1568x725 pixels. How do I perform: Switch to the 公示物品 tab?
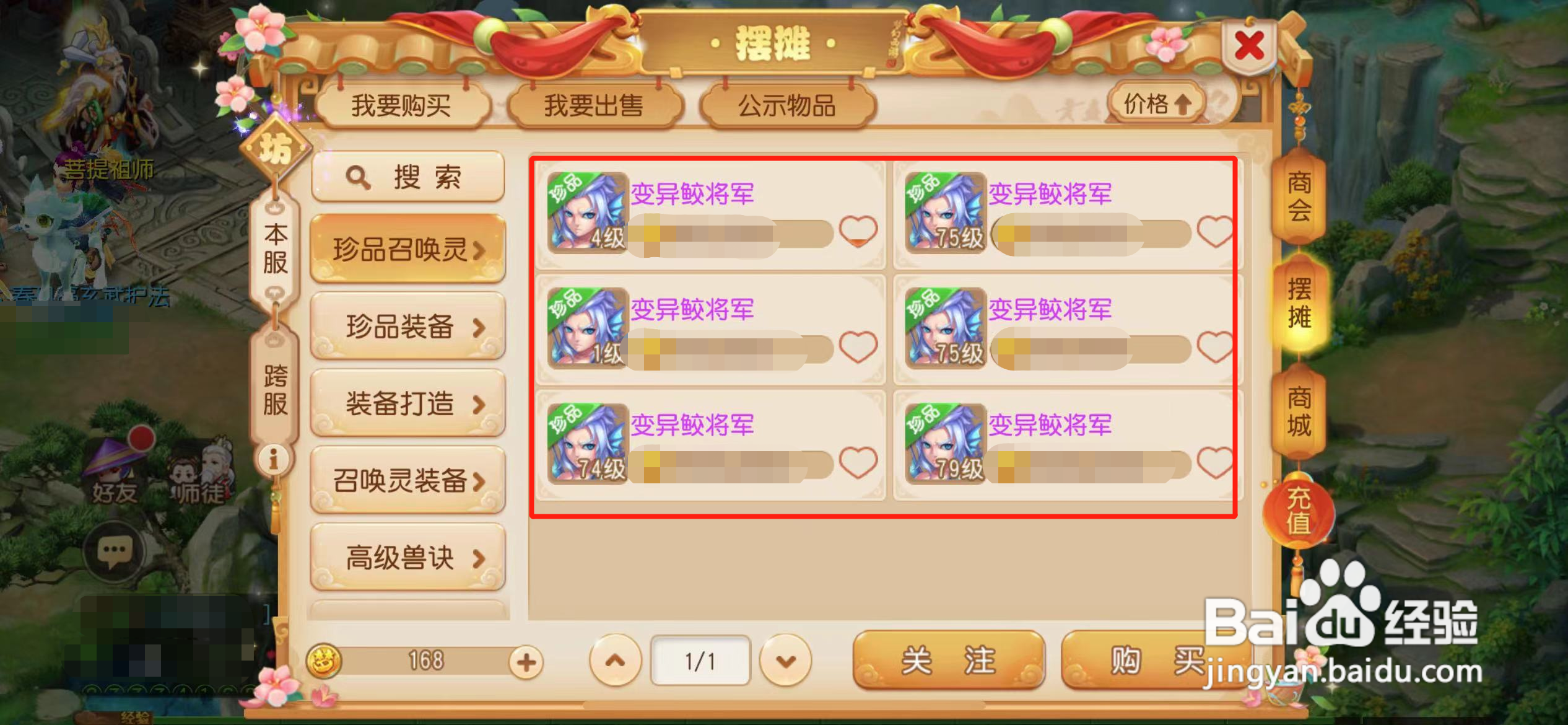[788, 105]
